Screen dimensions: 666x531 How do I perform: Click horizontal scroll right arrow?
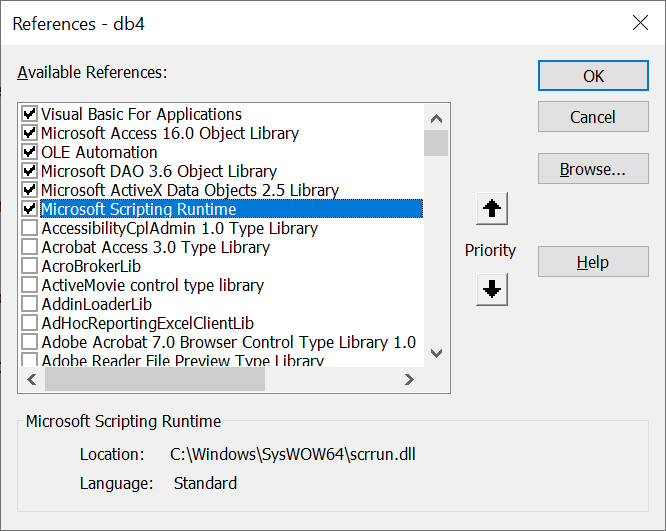409,379
